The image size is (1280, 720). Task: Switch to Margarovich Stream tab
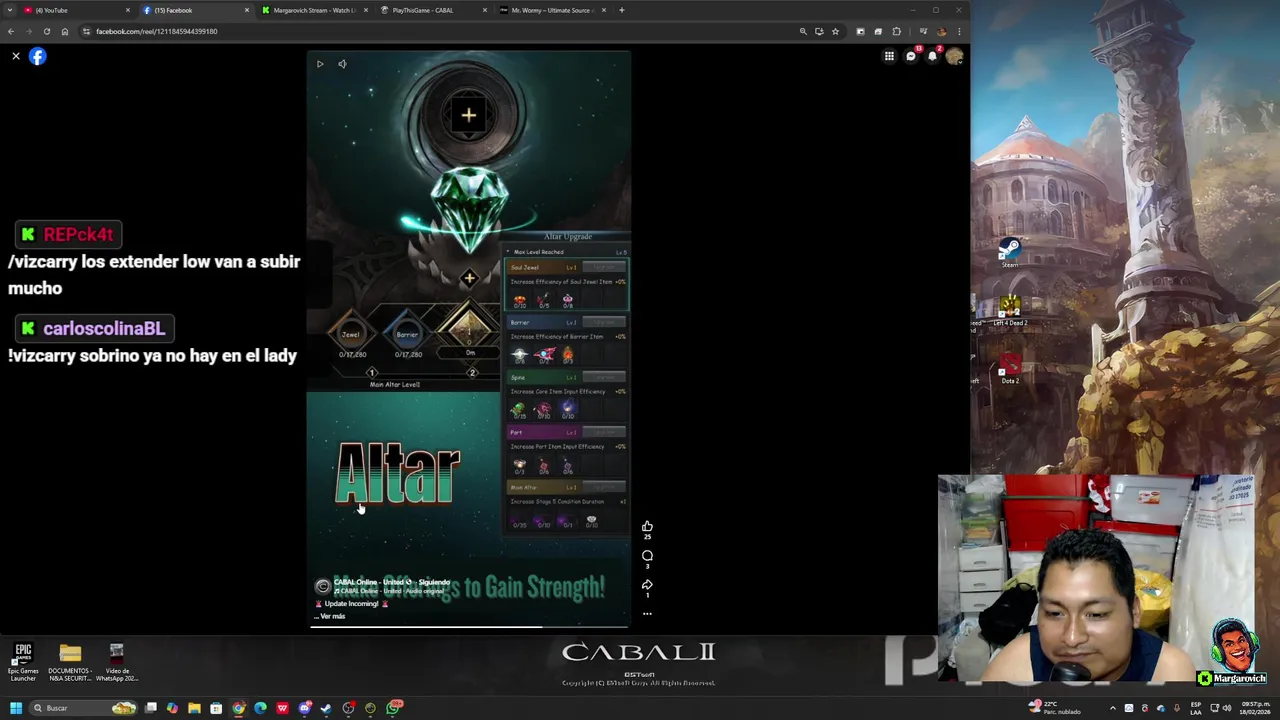point(314,10)
